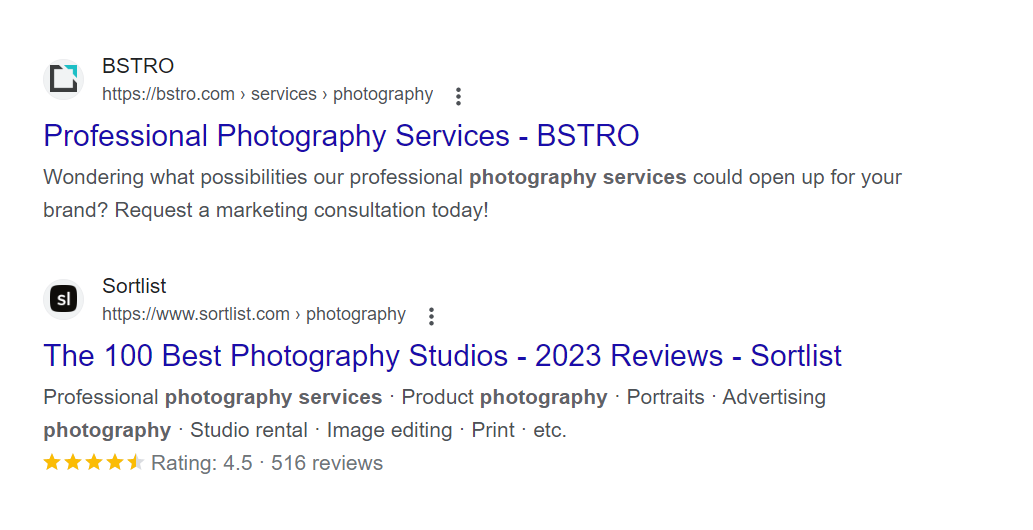1033x530 pixels.
Task: Click the Sortlist site favicon
Action: [x=64, y=299]
